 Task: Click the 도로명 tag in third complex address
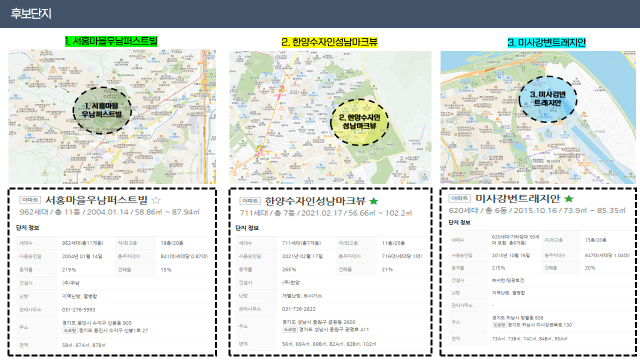(500, 325)
